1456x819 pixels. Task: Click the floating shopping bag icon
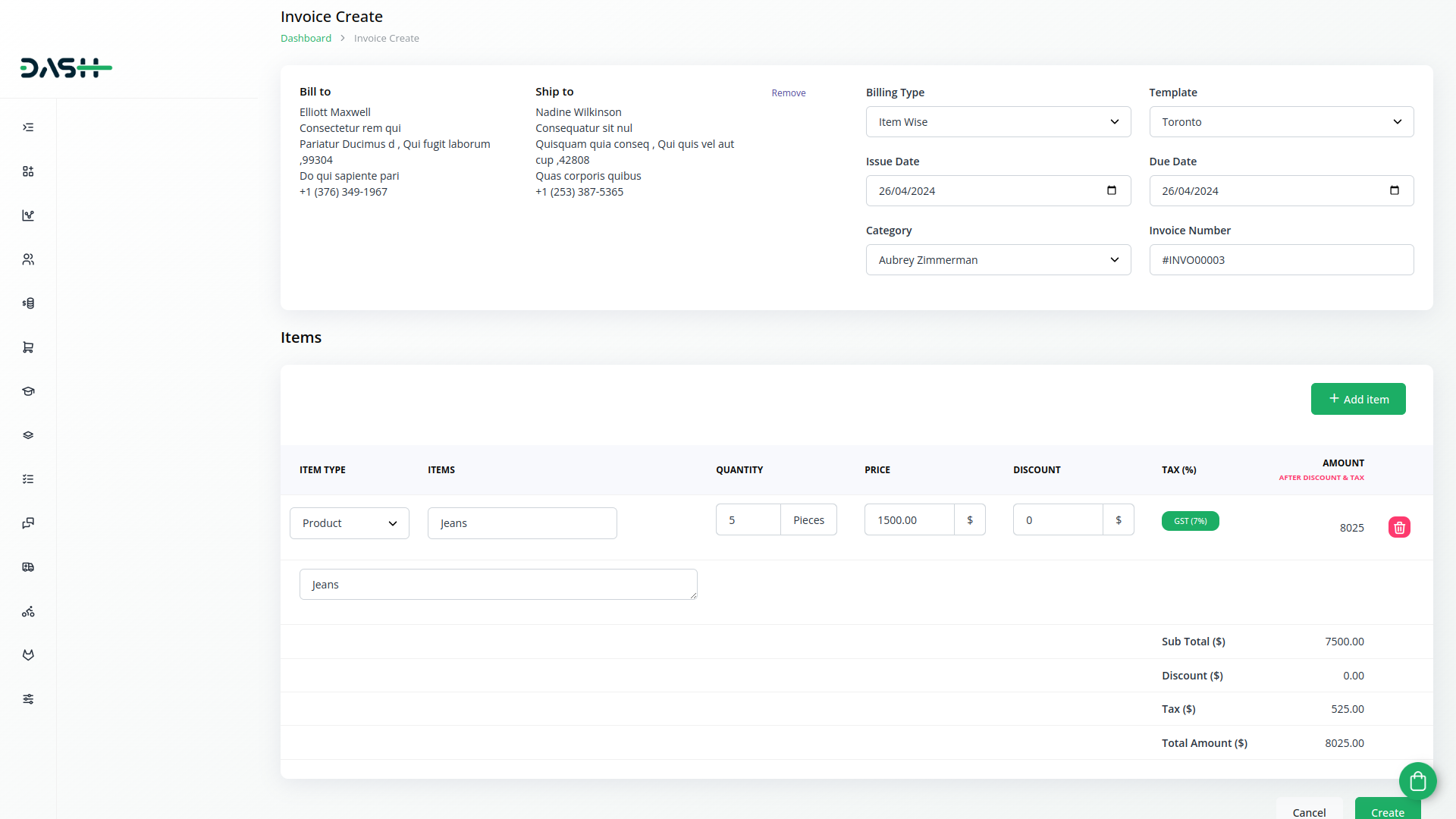click(1417, 780)
